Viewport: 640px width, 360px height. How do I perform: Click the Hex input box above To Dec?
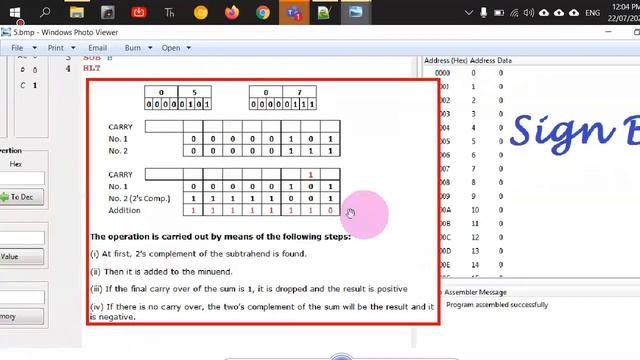22,178
